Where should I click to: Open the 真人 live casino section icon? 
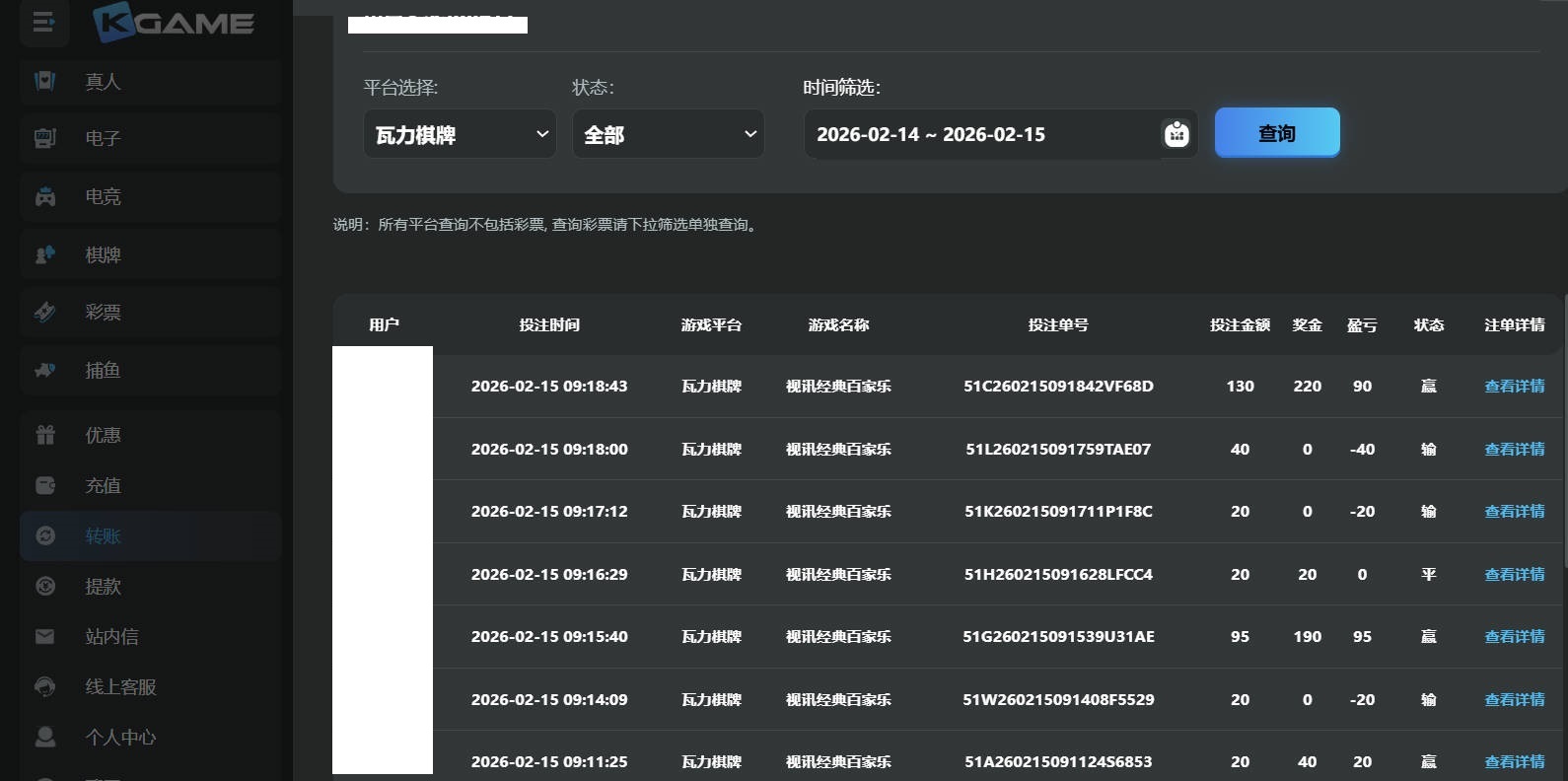click(x=45, y=81)
